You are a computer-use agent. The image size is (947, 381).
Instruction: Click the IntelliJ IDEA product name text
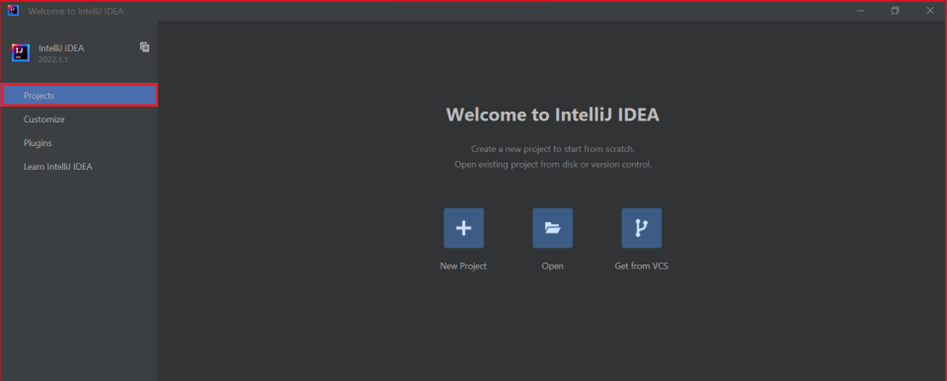[x=61, y=48]
